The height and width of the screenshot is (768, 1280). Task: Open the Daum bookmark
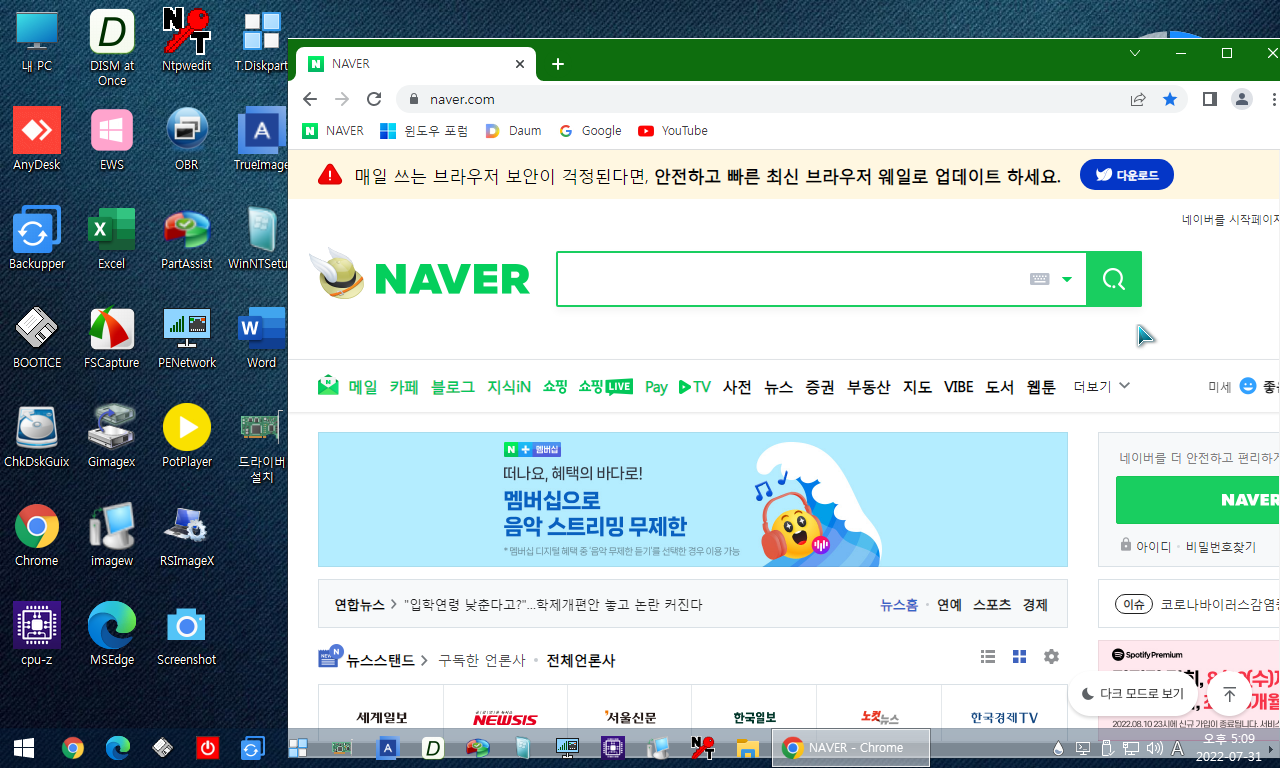[513, 131]
